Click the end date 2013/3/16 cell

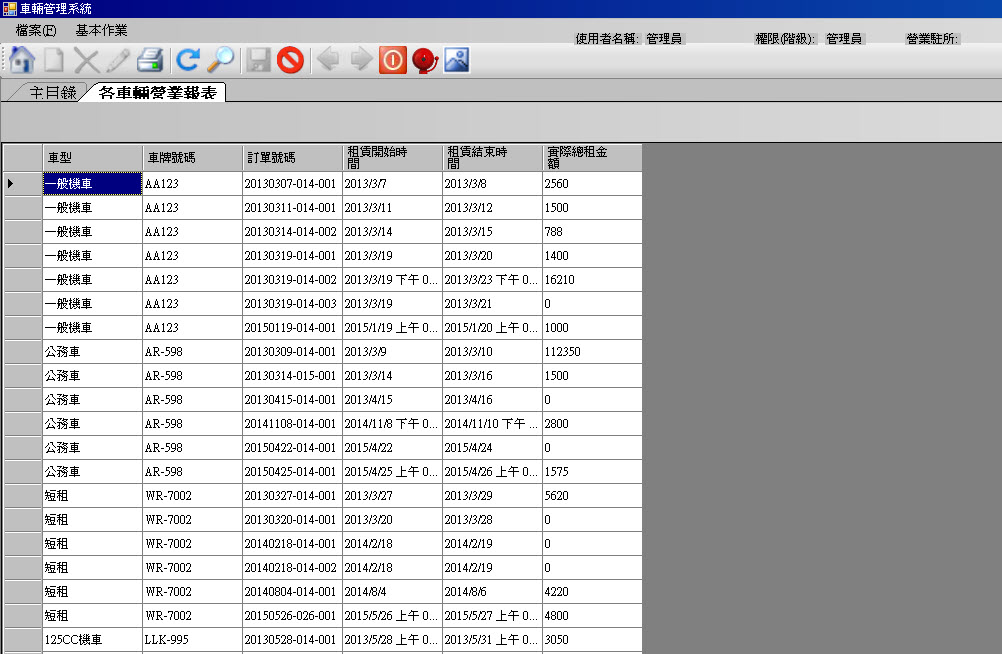pyautogui.click(x=493, y=375)
